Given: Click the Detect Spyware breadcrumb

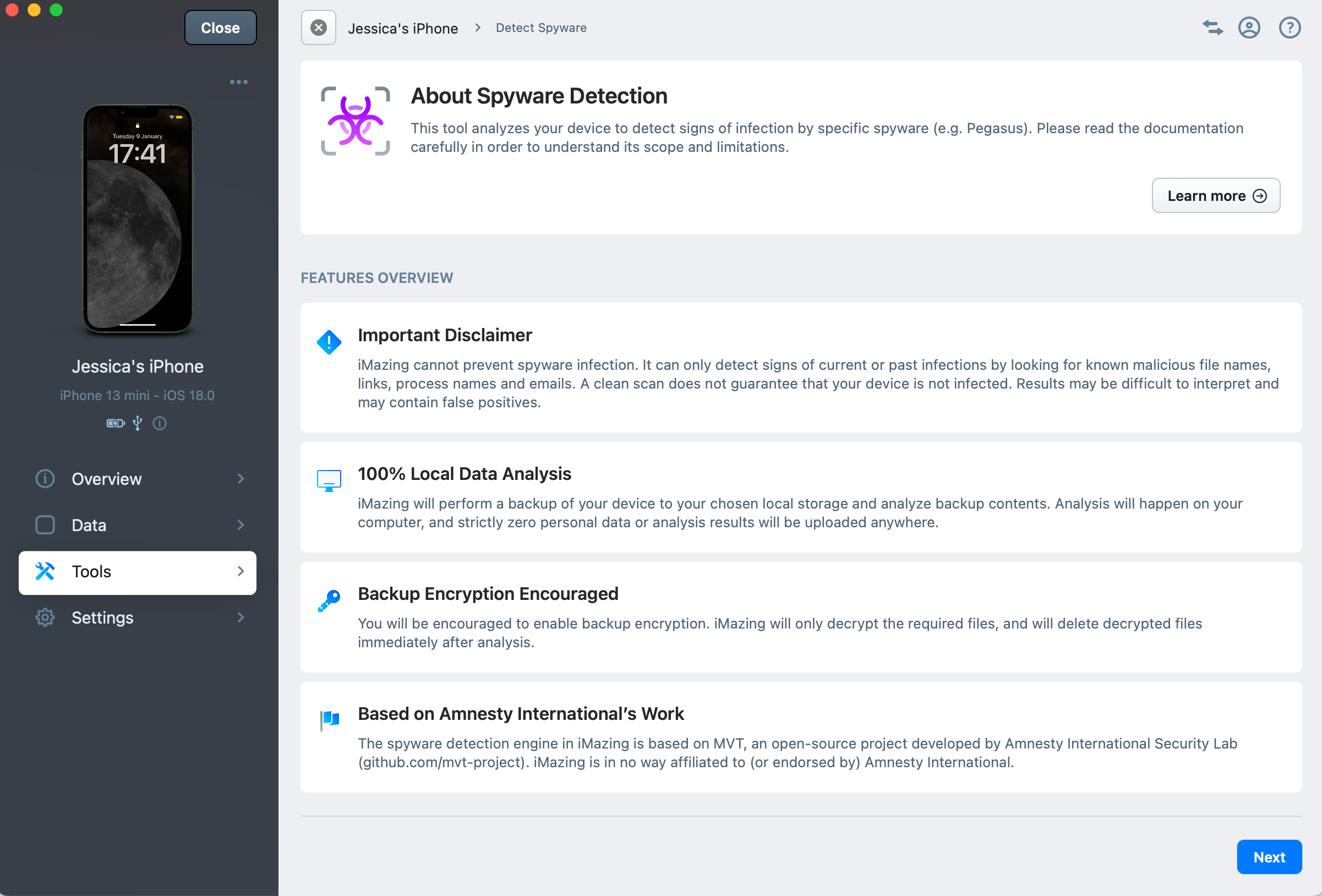Looking at the screenshot, I should coord(541,28).
